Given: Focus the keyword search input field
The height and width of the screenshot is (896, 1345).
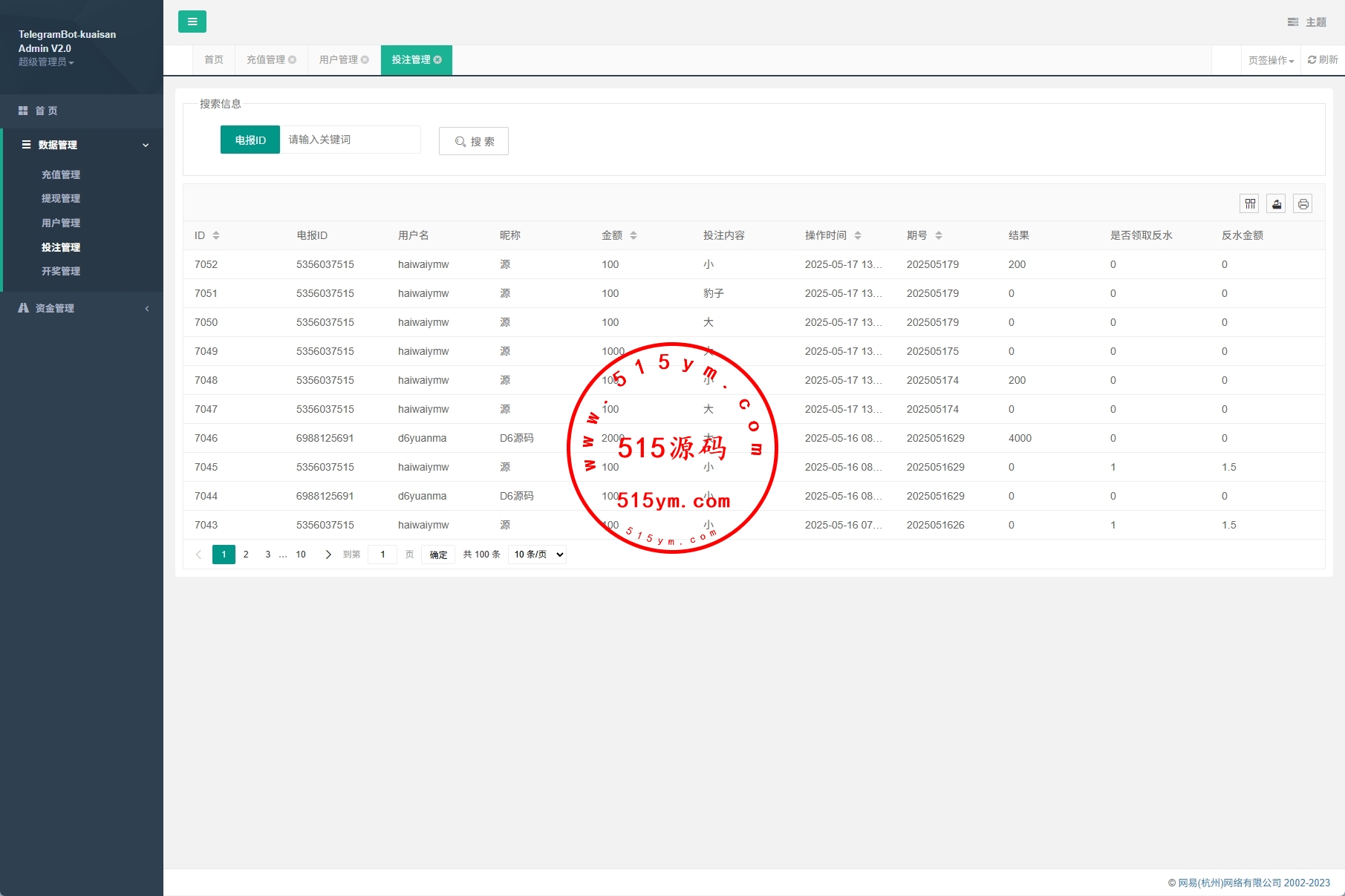Looking at the screenshot, I should pos(350,140).
